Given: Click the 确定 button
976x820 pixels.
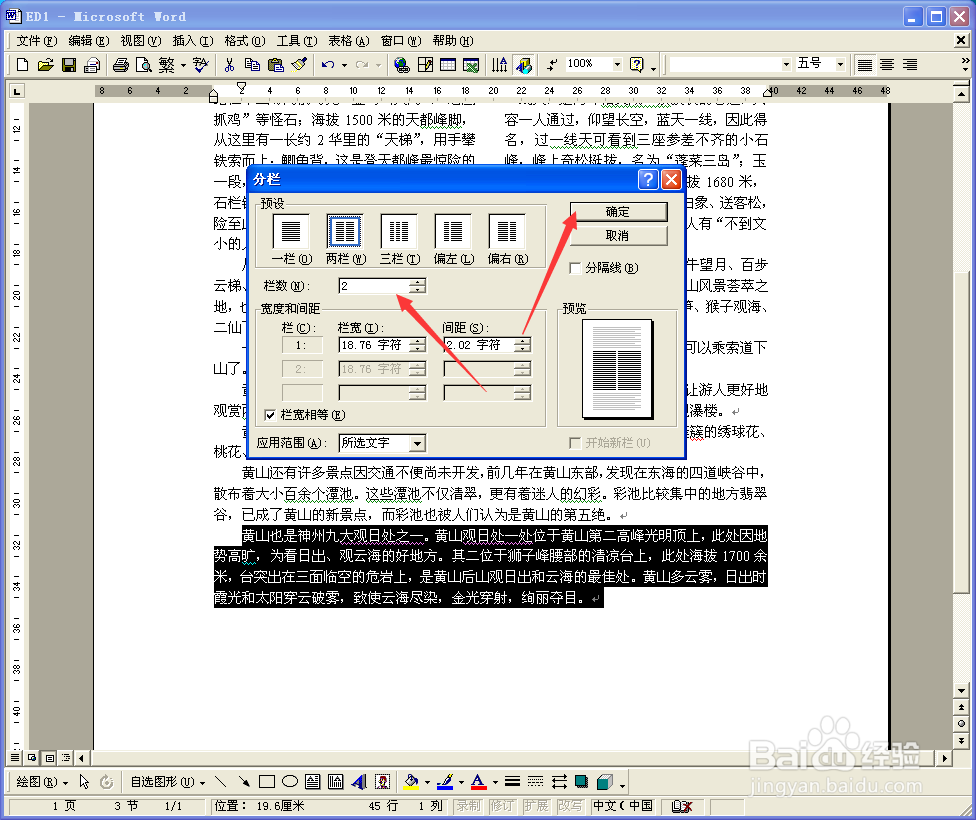Looking at the screenshot, I should pos(618,211).
